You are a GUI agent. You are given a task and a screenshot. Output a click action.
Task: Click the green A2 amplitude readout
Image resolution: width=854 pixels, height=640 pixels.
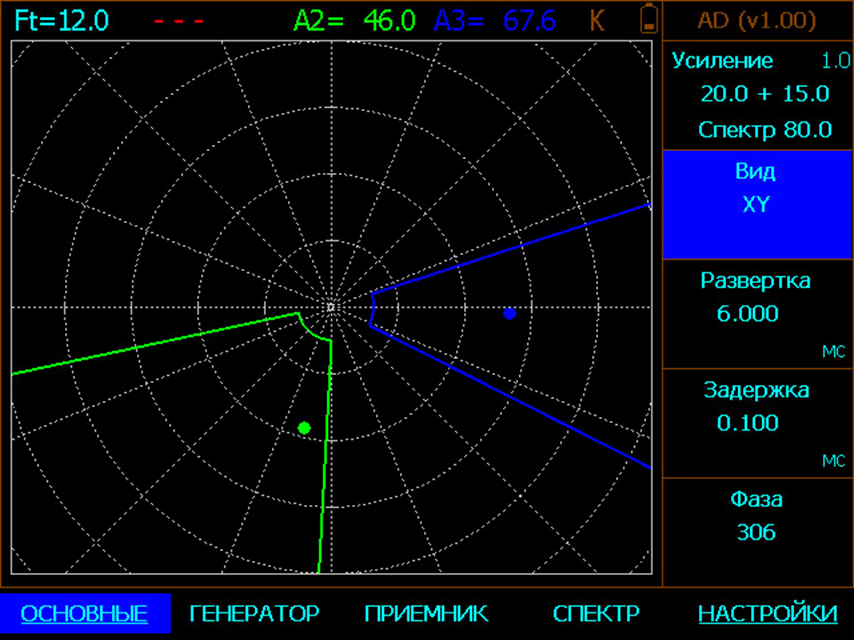point(355,21)
